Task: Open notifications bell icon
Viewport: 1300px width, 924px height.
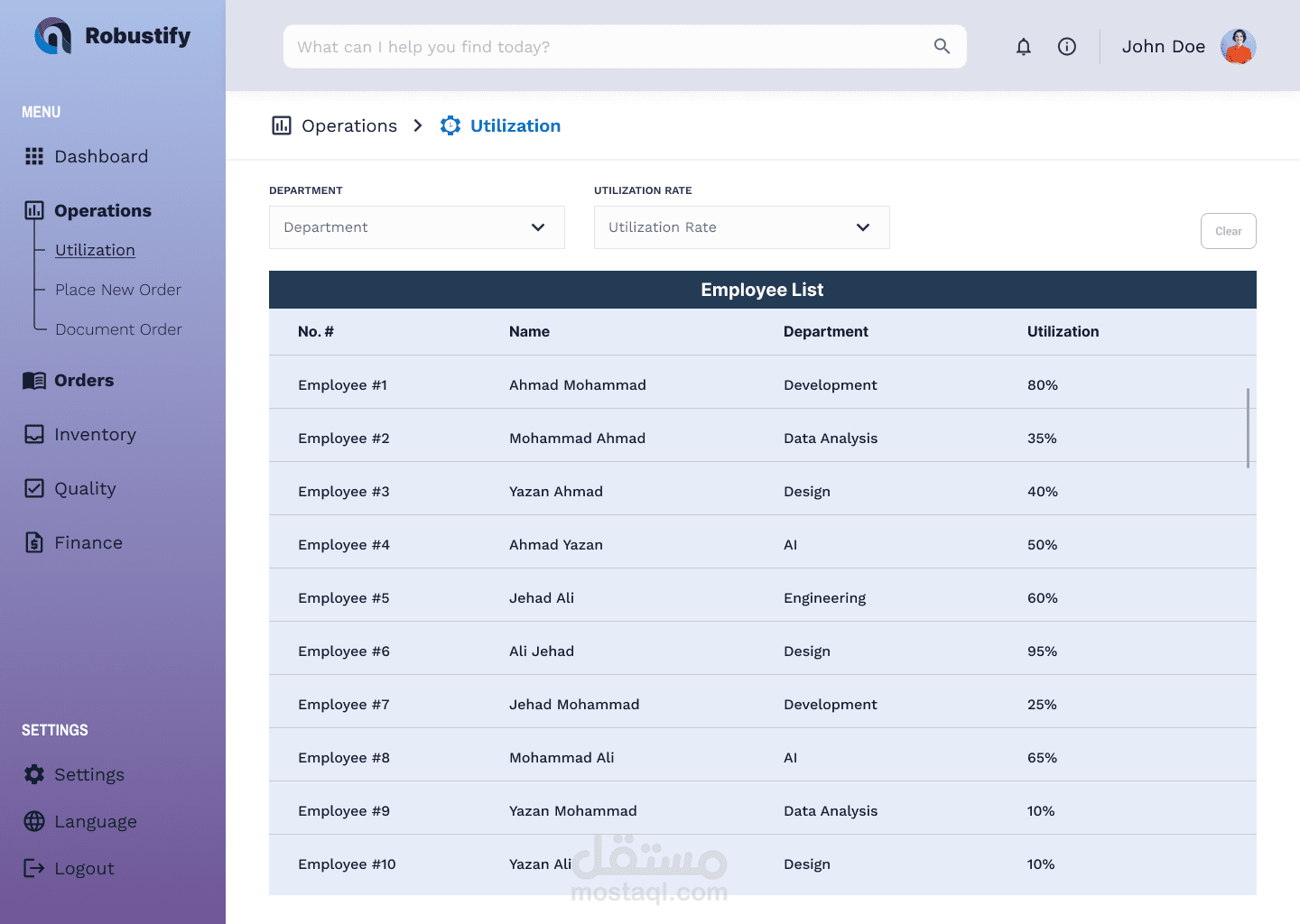Action: coord(1023,47)
